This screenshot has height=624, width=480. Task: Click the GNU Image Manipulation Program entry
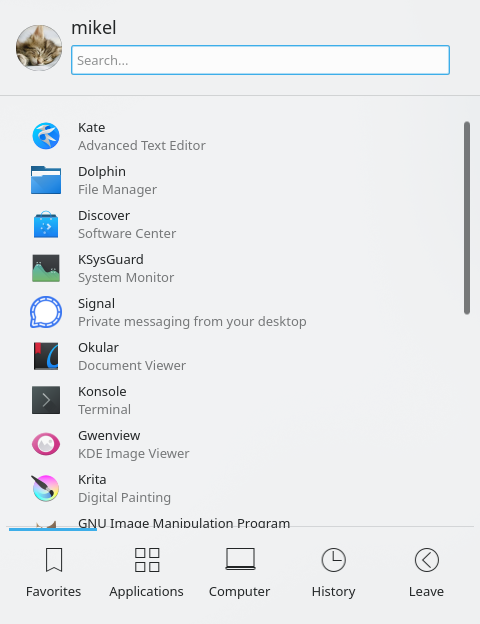pyautogui.click(x=184, y=522)
